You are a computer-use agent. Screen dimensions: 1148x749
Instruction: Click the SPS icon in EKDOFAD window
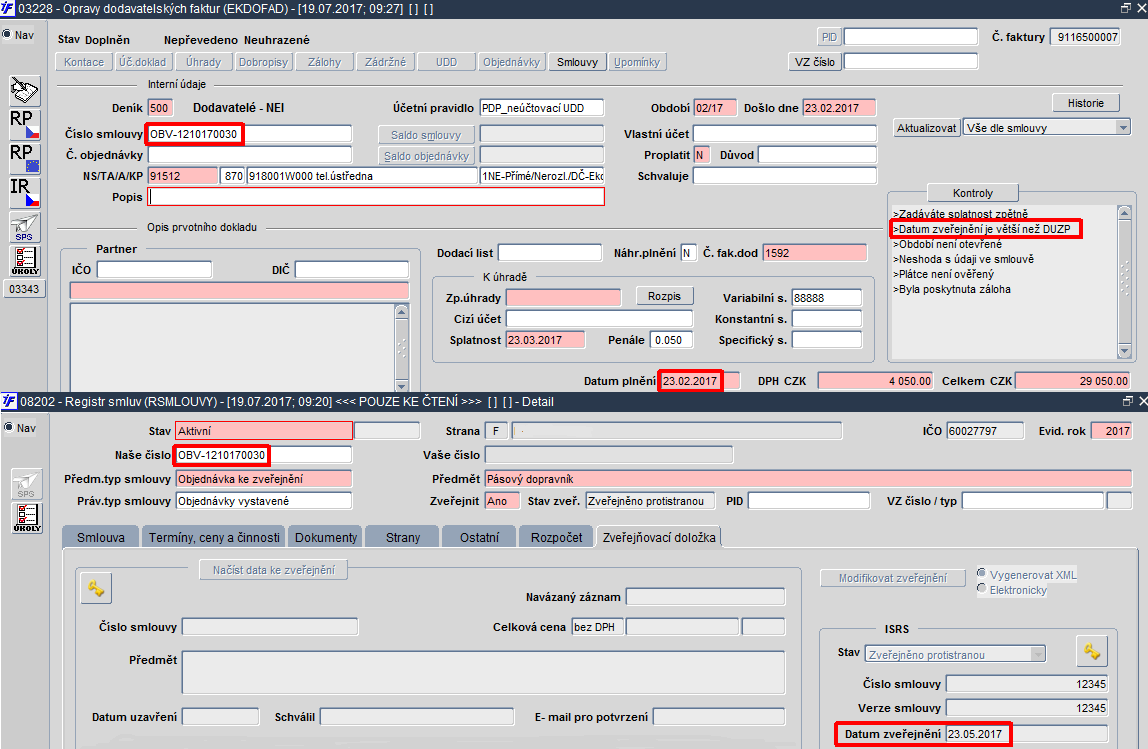[x=24, y=227]
